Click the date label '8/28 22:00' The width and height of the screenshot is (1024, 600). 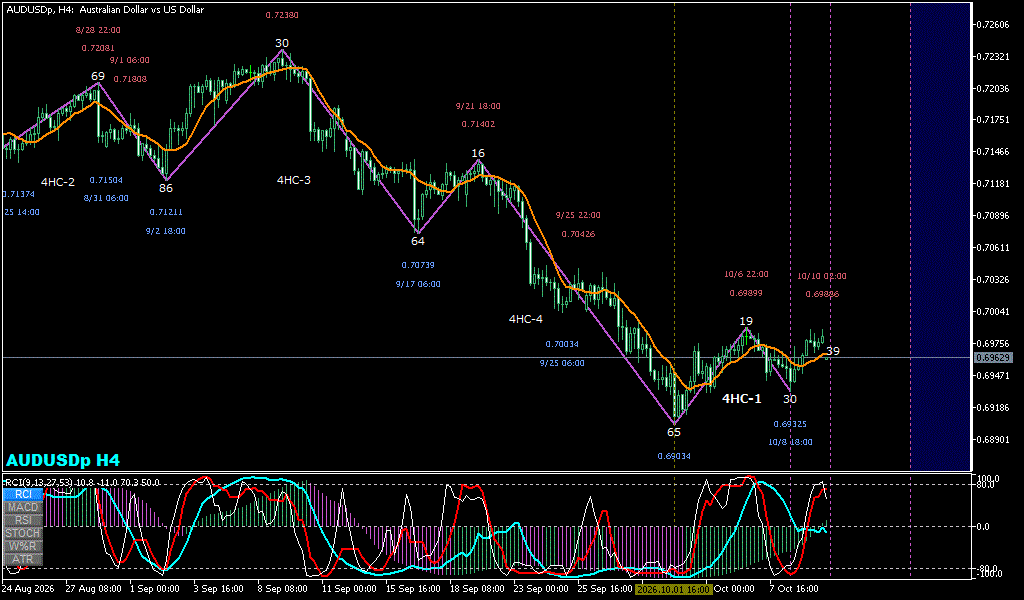[98, 30]
